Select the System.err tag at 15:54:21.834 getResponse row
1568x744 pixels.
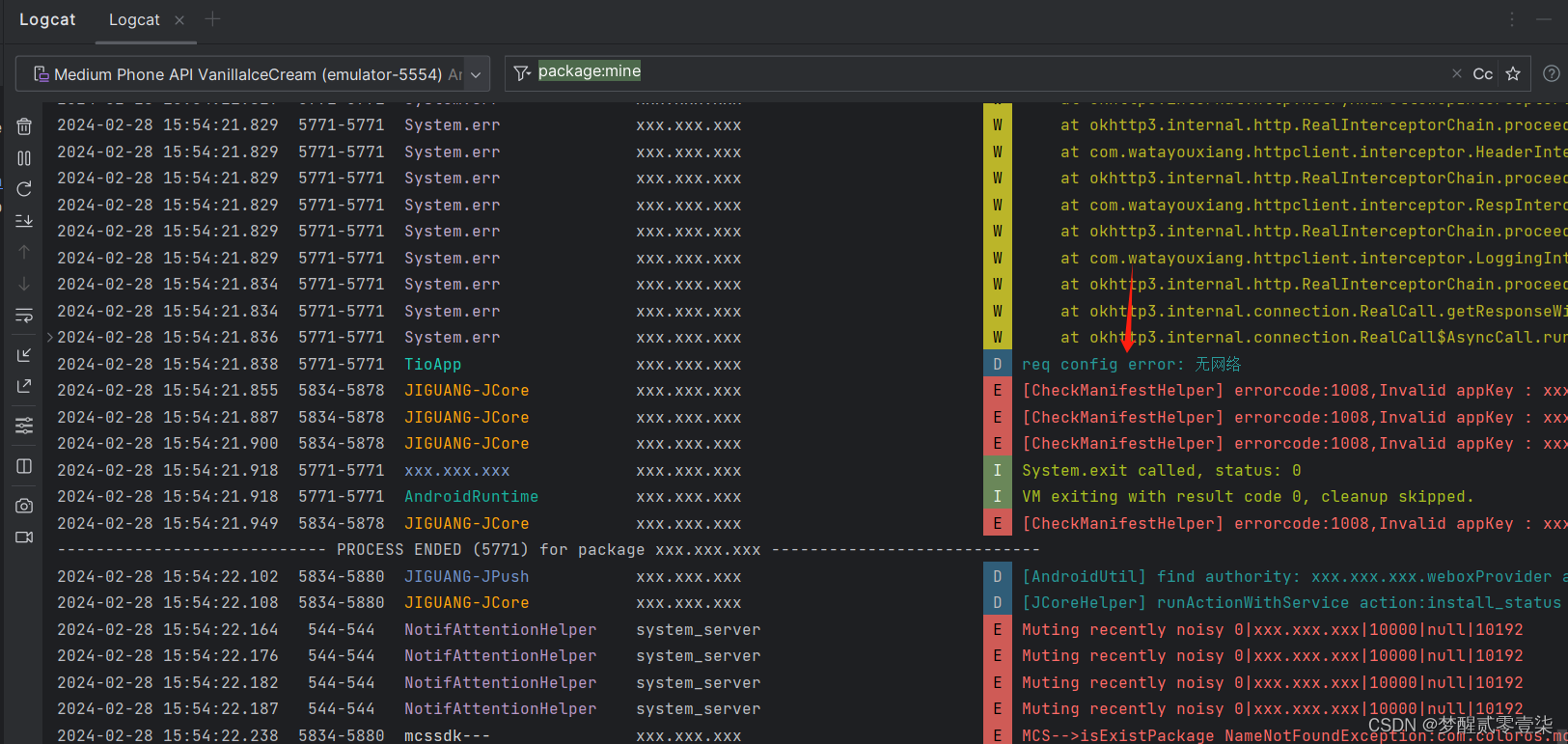point(452,311)
